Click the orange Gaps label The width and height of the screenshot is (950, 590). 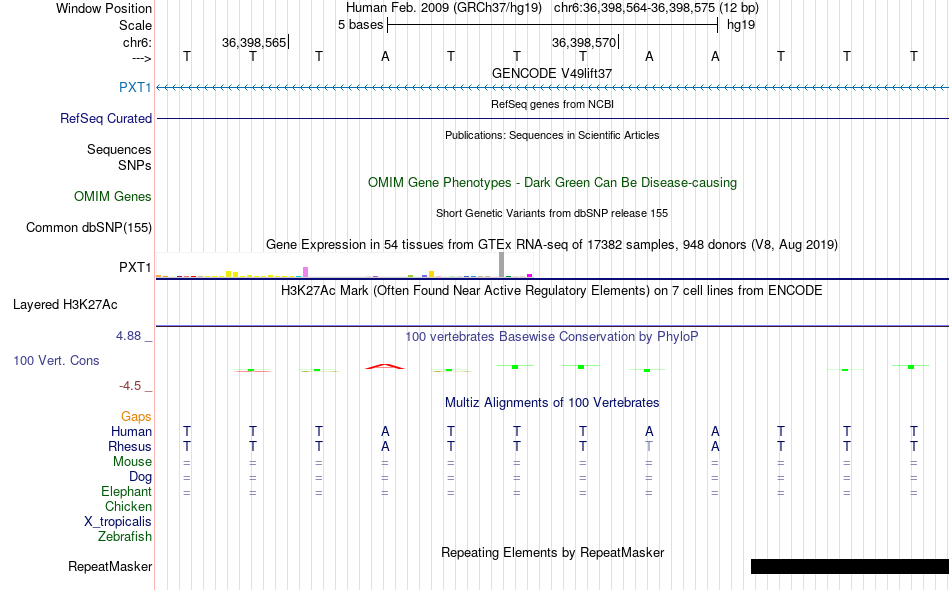pos(136,416)
